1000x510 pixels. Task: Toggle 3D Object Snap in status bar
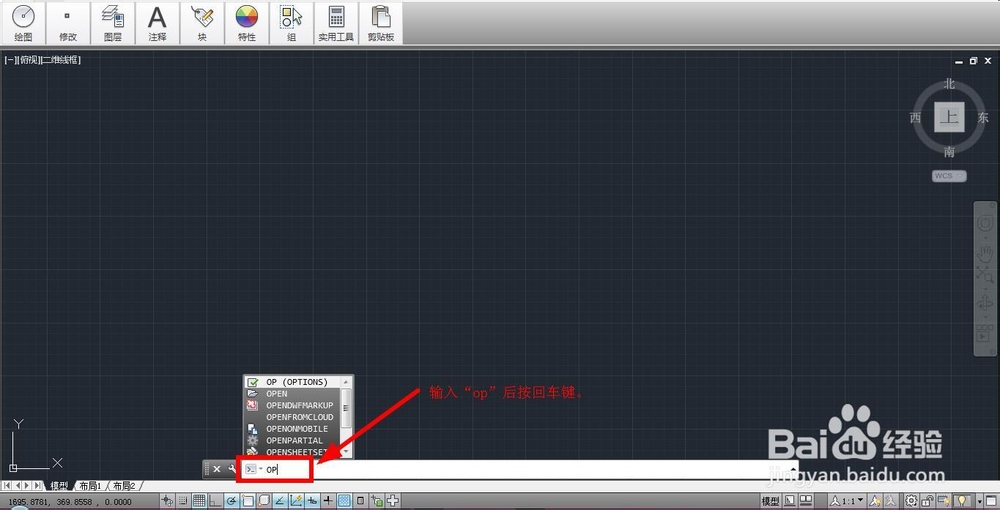pyautogui.click(x=263, y=501)
